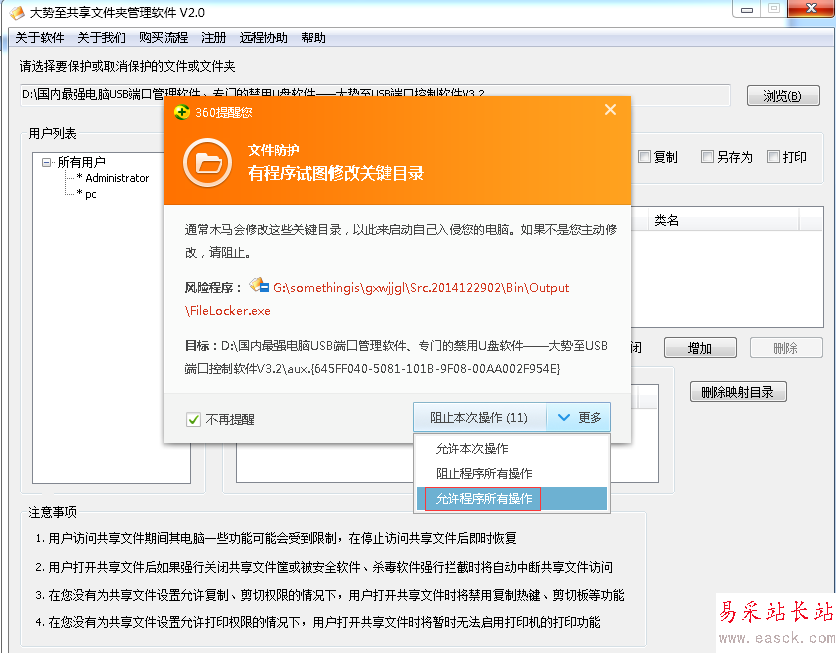Minimize the main application window
Viewport: 836px width, 653px height.
(747, 9)
